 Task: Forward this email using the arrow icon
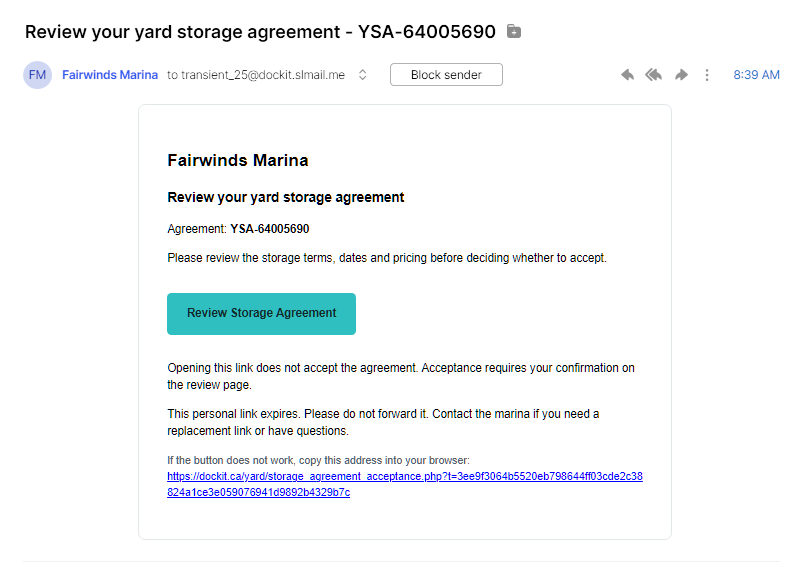coord(681,75)
